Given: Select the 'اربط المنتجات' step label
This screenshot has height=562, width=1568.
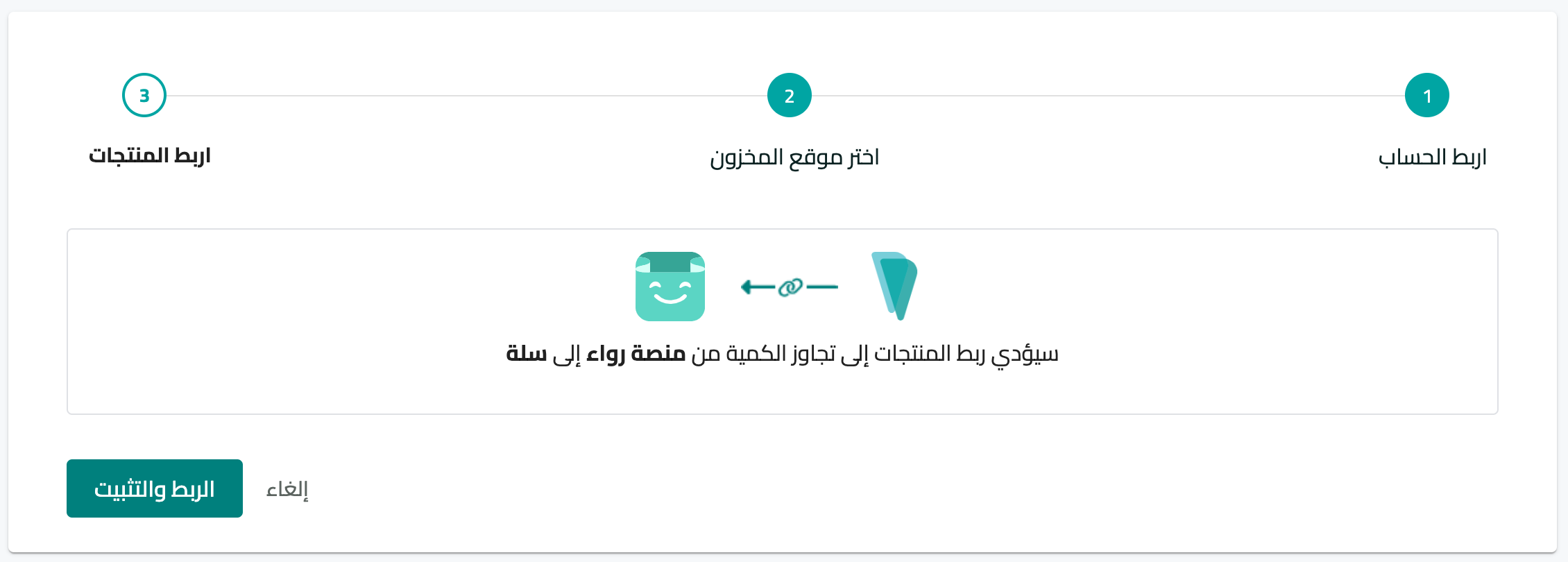Looking at the screenshot, I should (149, 155).
